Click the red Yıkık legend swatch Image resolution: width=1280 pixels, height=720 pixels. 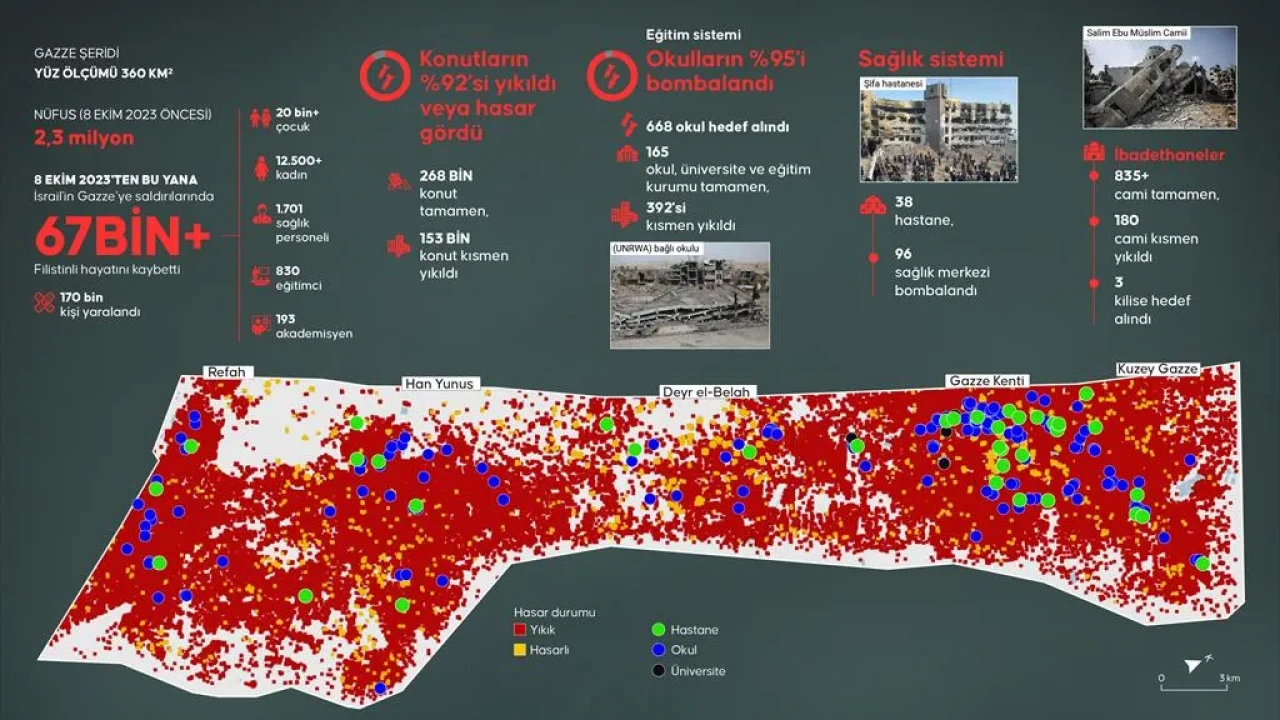pyautogui.click(x=518, y=630)
